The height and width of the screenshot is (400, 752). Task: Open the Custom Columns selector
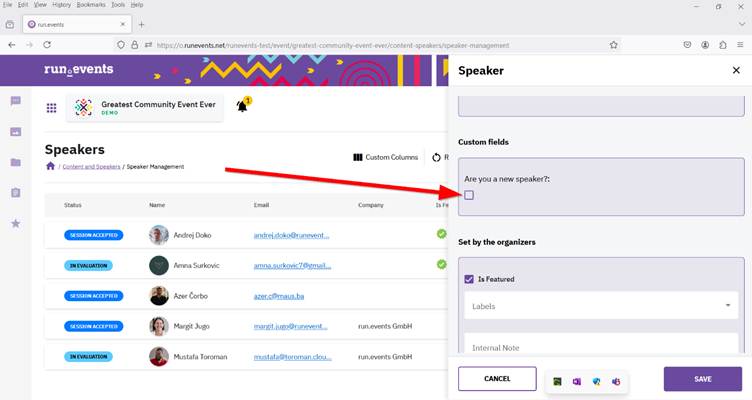385,157
